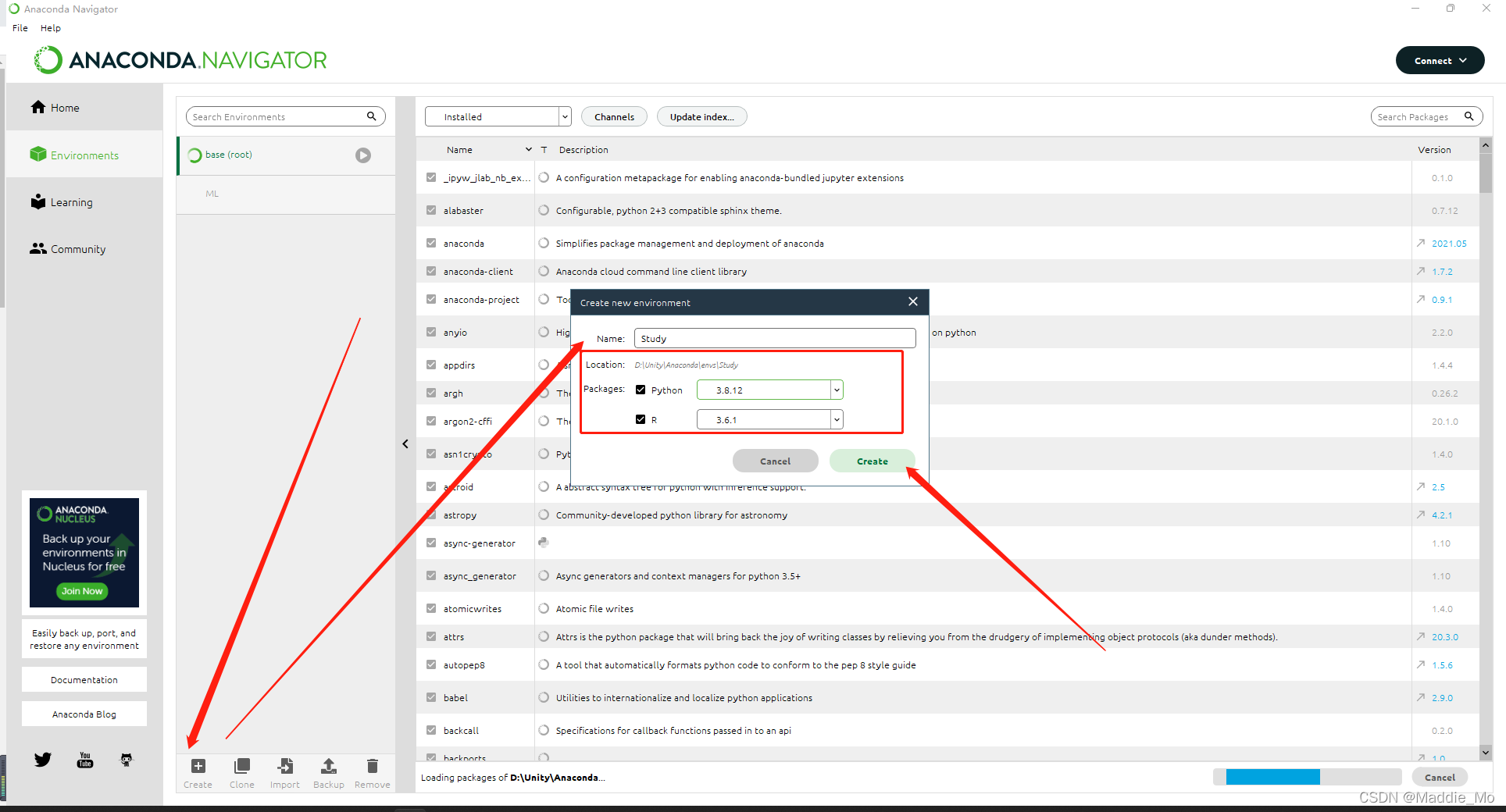Click the play button for base (root)
The height and width of the screenshot is (812, 1506).
click(363, 155)
